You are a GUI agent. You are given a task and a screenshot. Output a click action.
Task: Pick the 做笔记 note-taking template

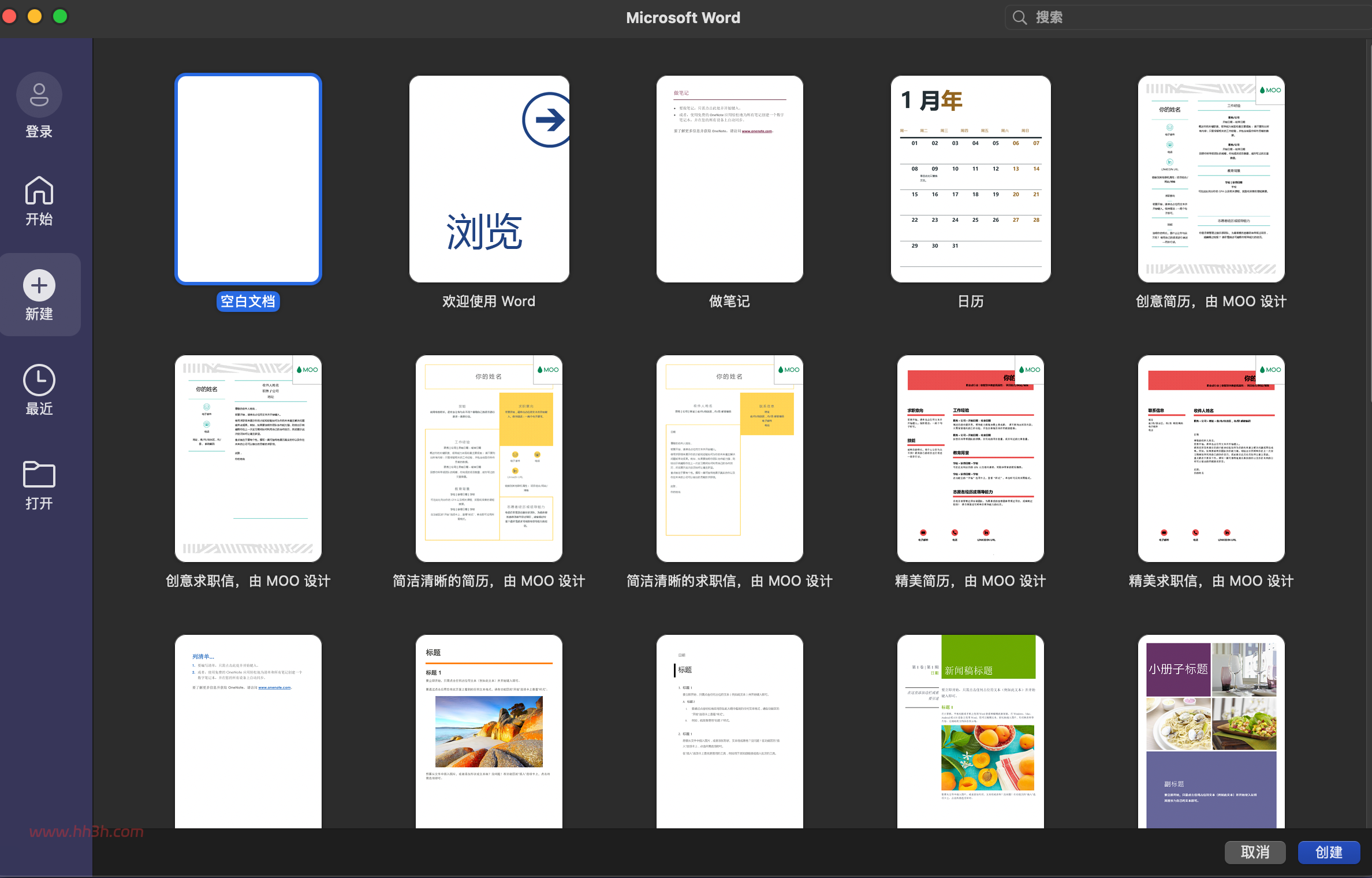pyautogui.click(x=730, y=179)
